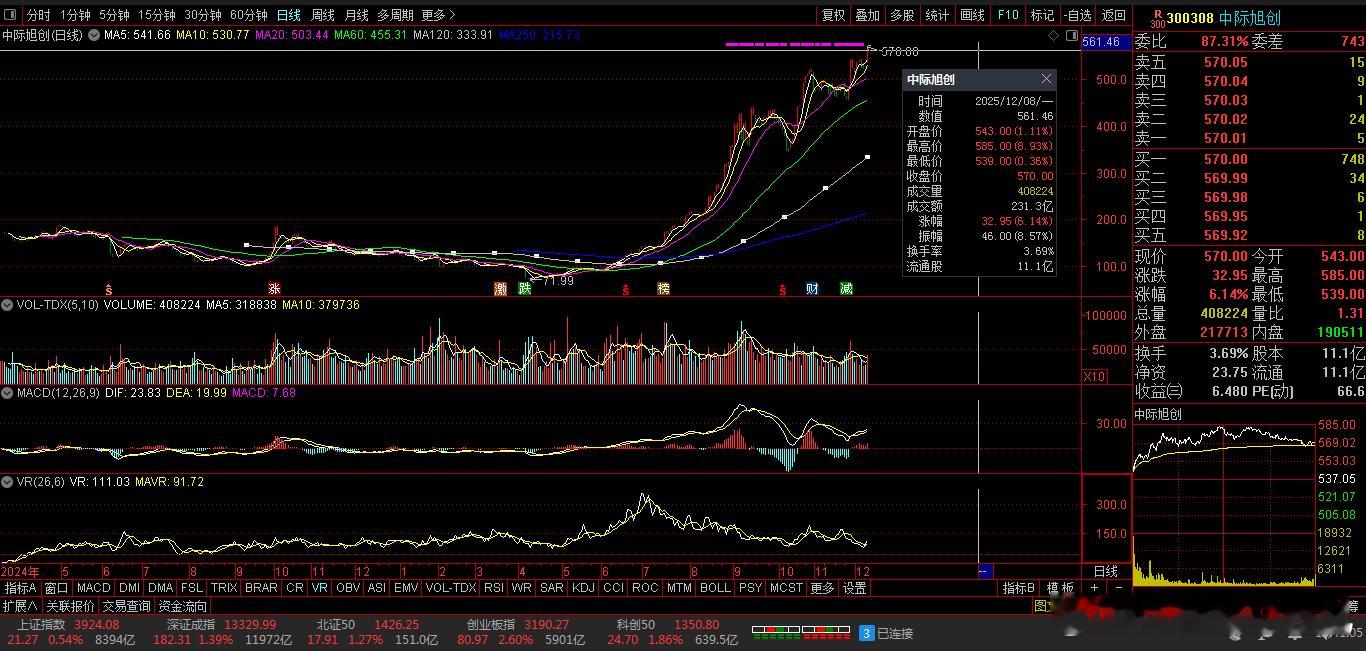The height and width of the screenshot is (651, 1366).
Task: Click the X10 volume scale label
Action: pos(1094,376)
